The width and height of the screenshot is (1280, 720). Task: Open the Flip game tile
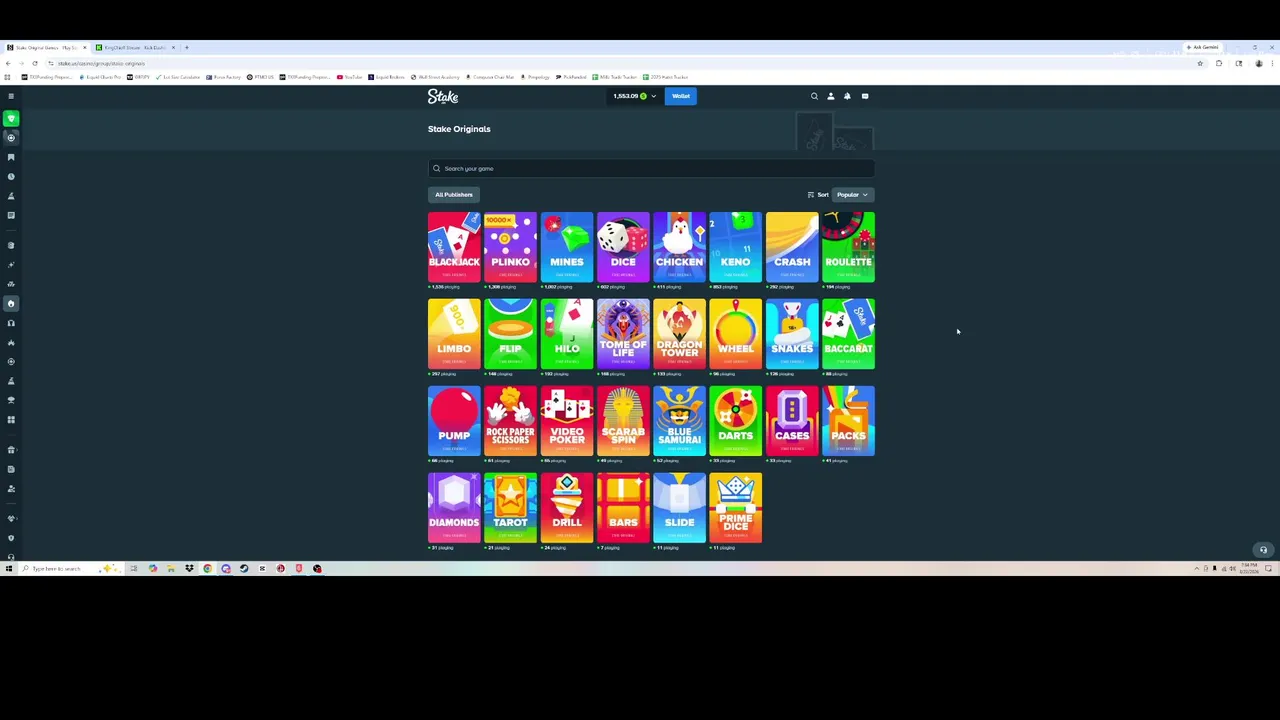(510, 333)
